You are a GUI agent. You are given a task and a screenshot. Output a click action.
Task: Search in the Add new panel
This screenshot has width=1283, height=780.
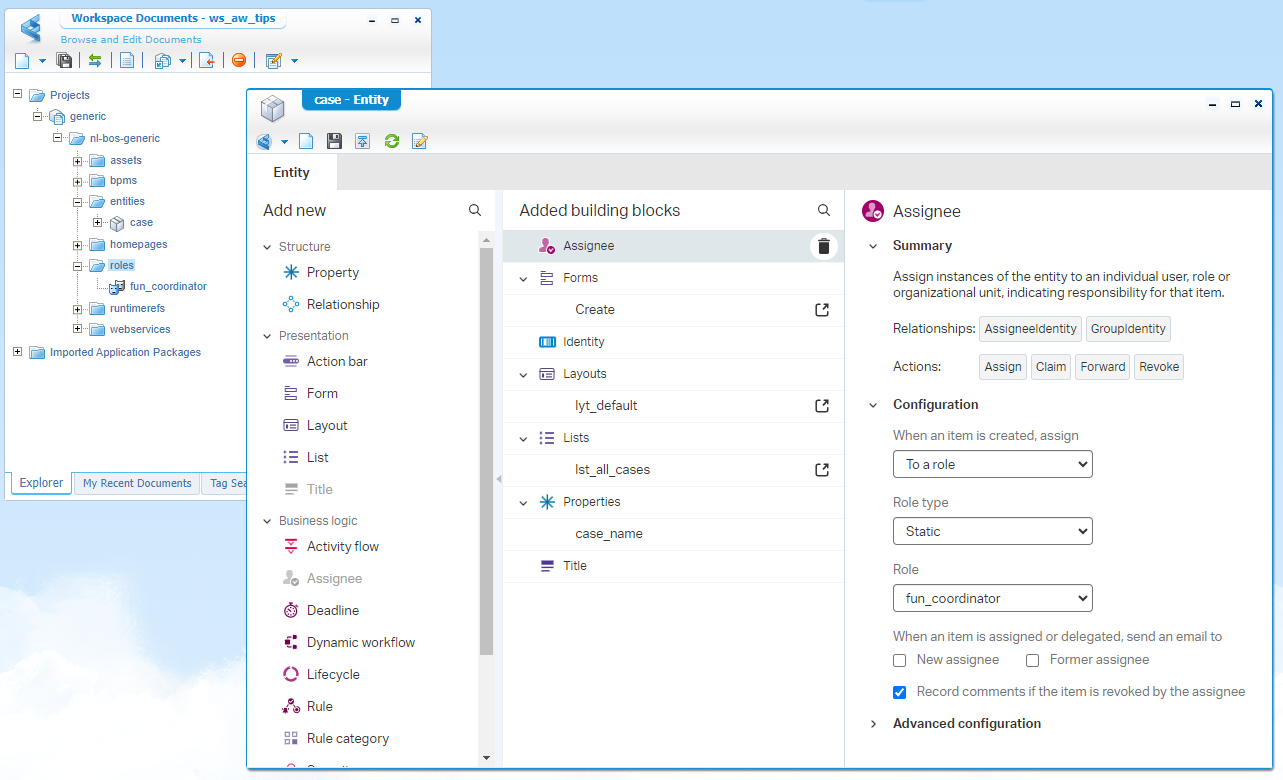[x=475, y=211]
